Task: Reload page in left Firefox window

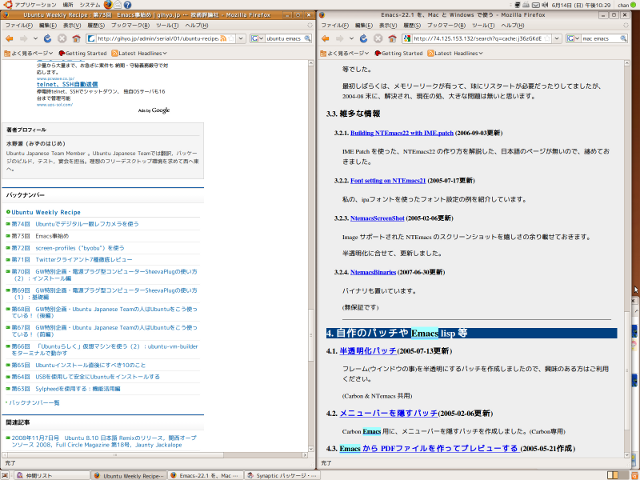Action: [x=48, y=38]
